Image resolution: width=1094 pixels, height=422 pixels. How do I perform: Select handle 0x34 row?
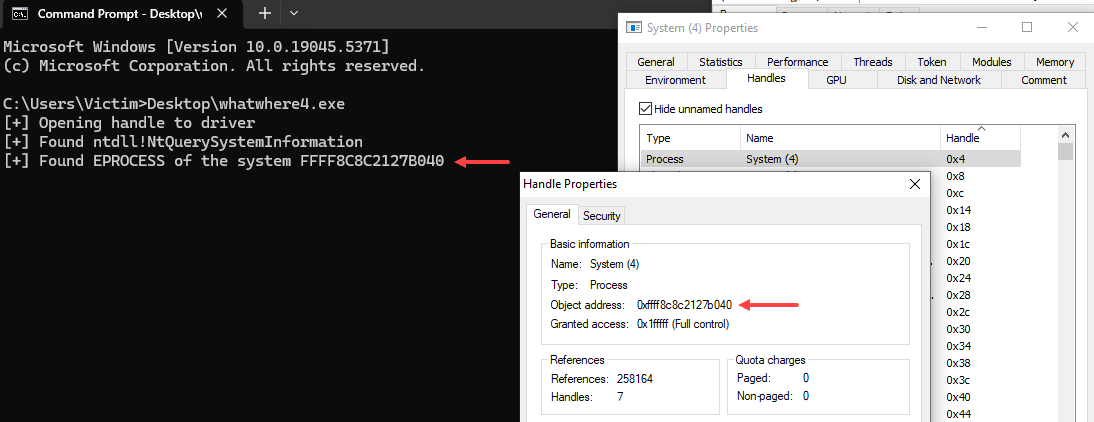957,346
